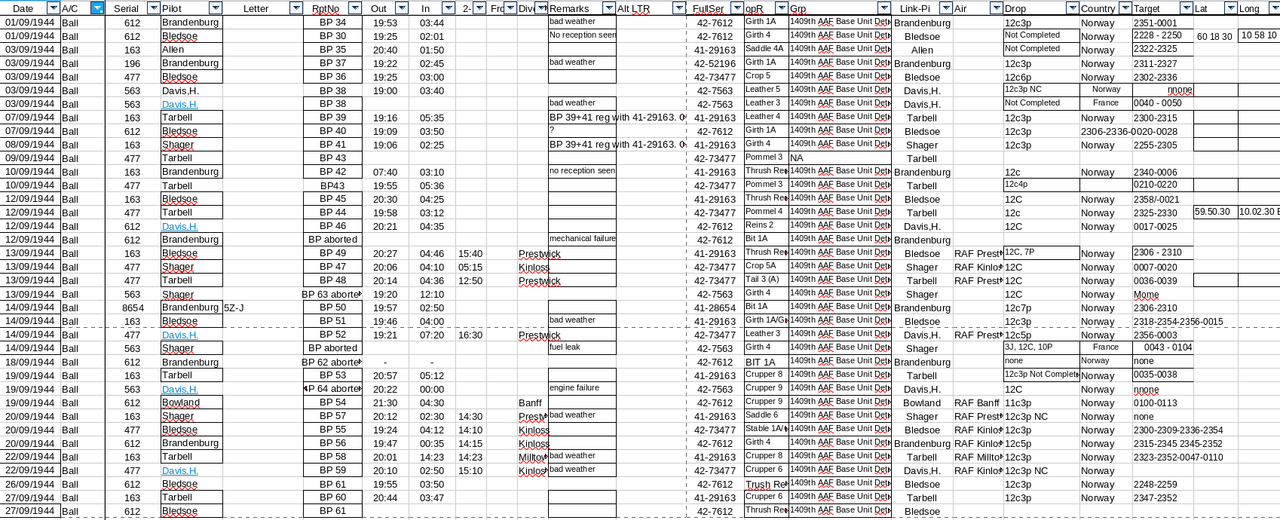Open the FullSer column filter dropdown
The height and width of the screenshot is (520, 1280).
[x=737, y=8]
